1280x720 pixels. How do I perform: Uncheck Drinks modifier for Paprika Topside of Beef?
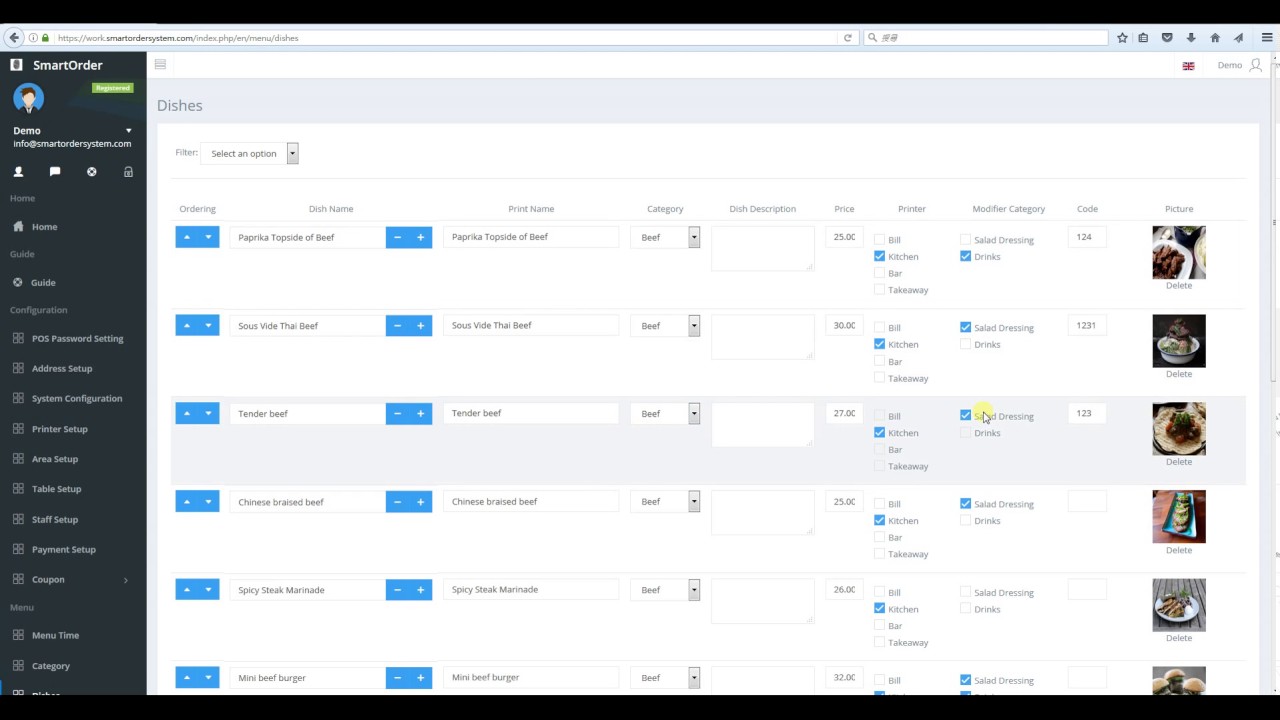coord(966,256)
